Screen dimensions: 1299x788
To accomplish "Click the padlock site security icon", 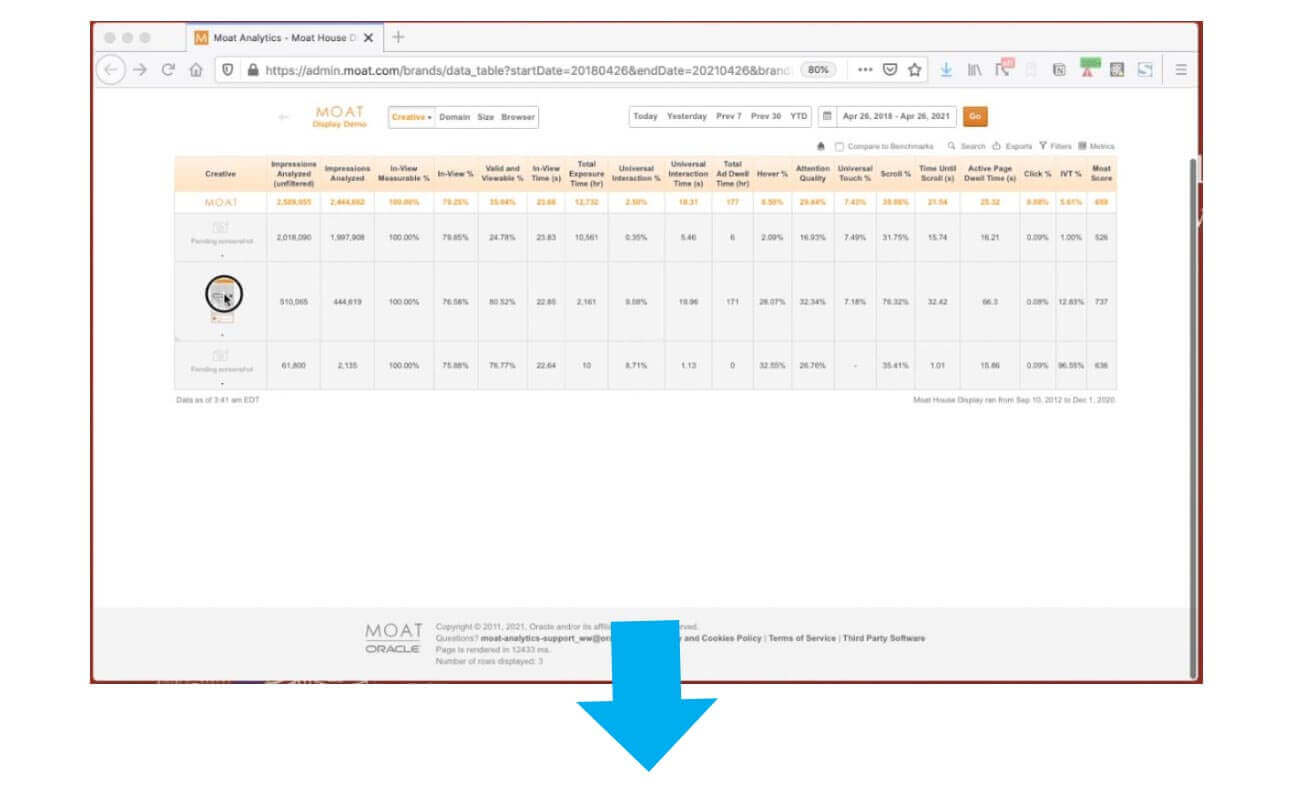I will click(252, 70).
